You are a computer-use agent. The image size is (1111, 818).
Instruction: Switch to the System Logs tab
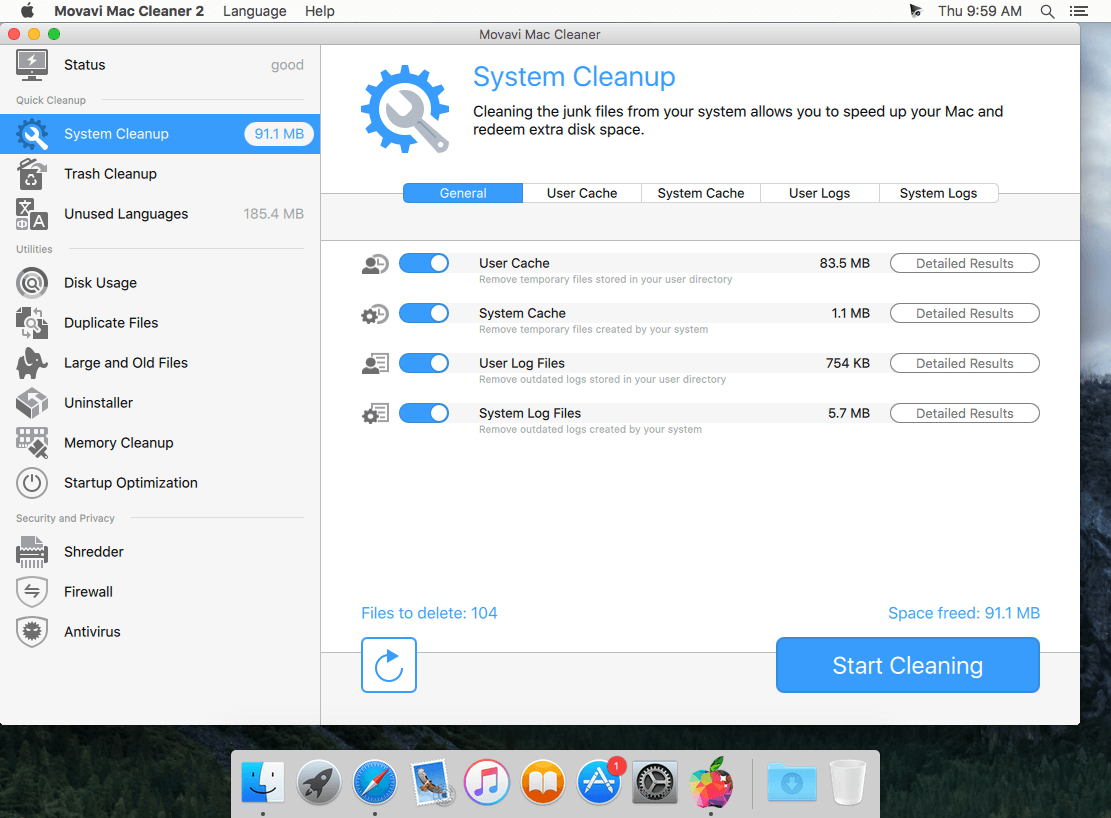click(x=938, y=194)
